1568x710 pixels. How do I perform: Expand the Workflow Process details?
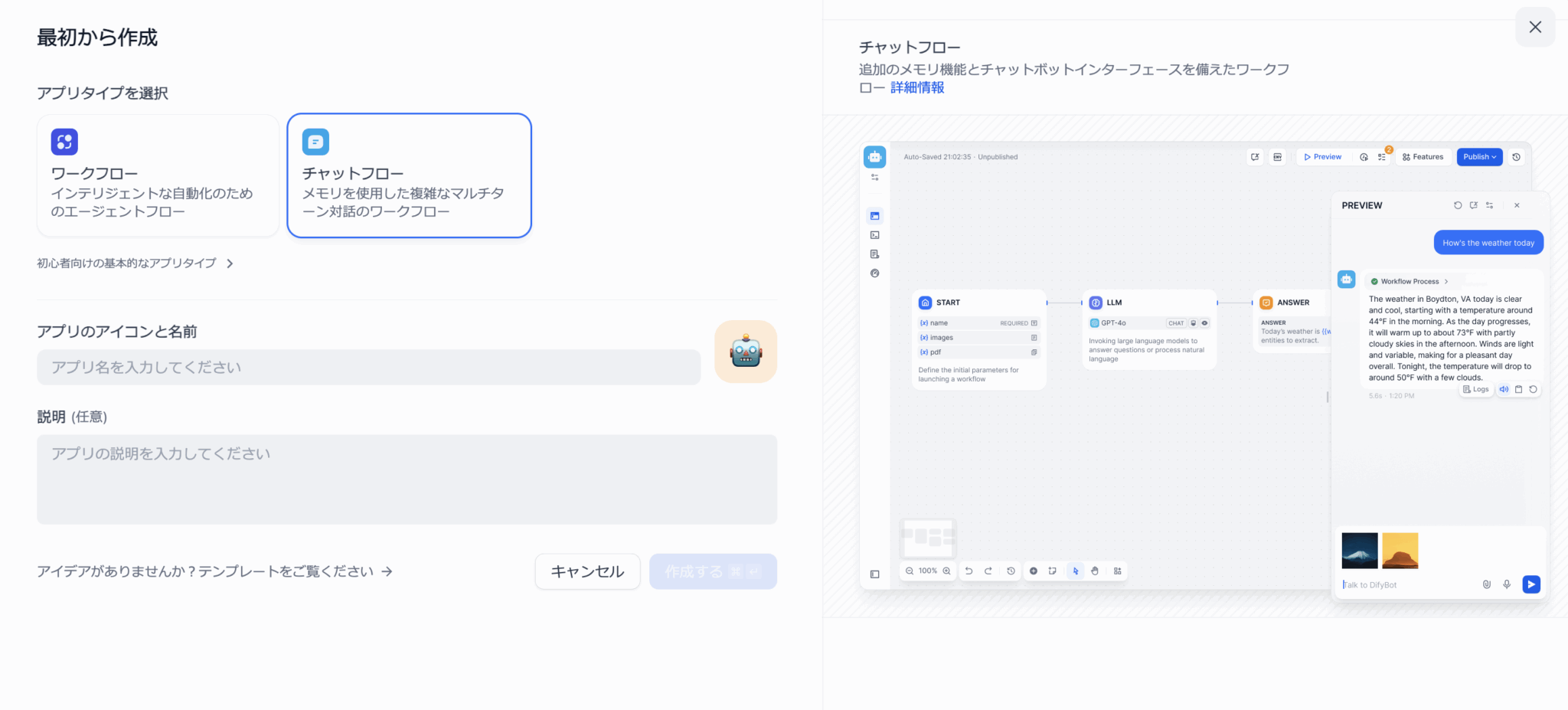(x=1410, y=282)
